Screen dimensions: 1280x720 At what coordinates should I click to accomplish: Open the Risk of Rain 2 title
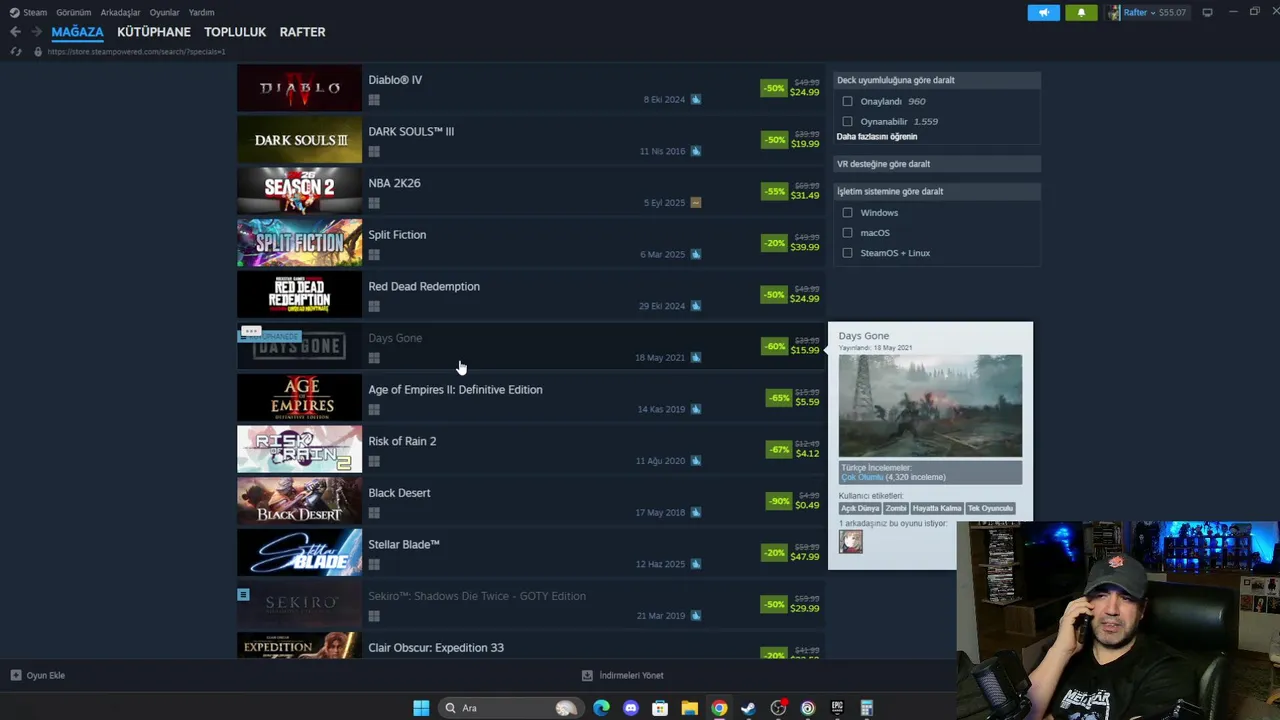(402, 441)
